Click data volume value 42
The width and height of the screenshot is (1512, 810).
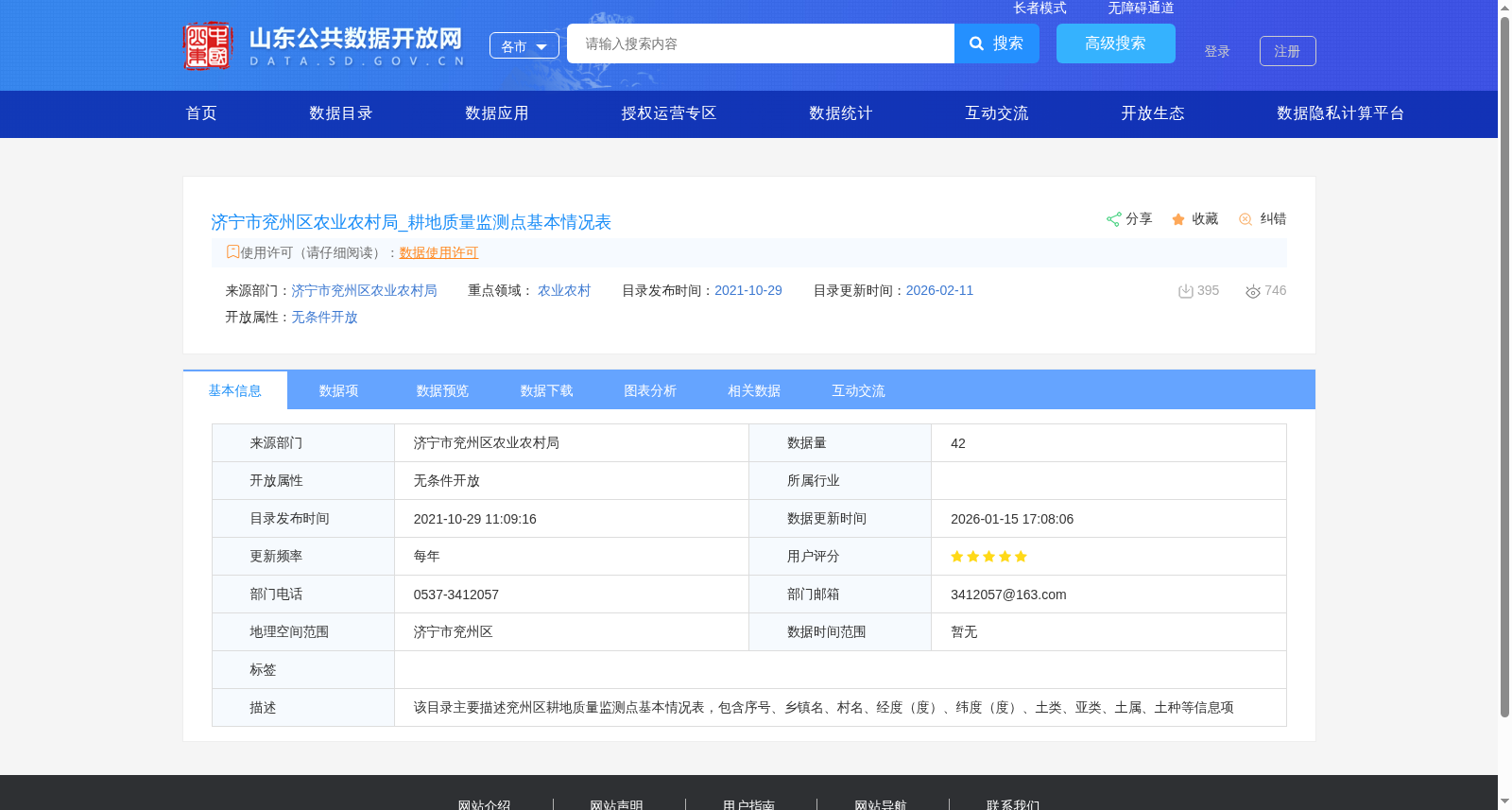958,443
